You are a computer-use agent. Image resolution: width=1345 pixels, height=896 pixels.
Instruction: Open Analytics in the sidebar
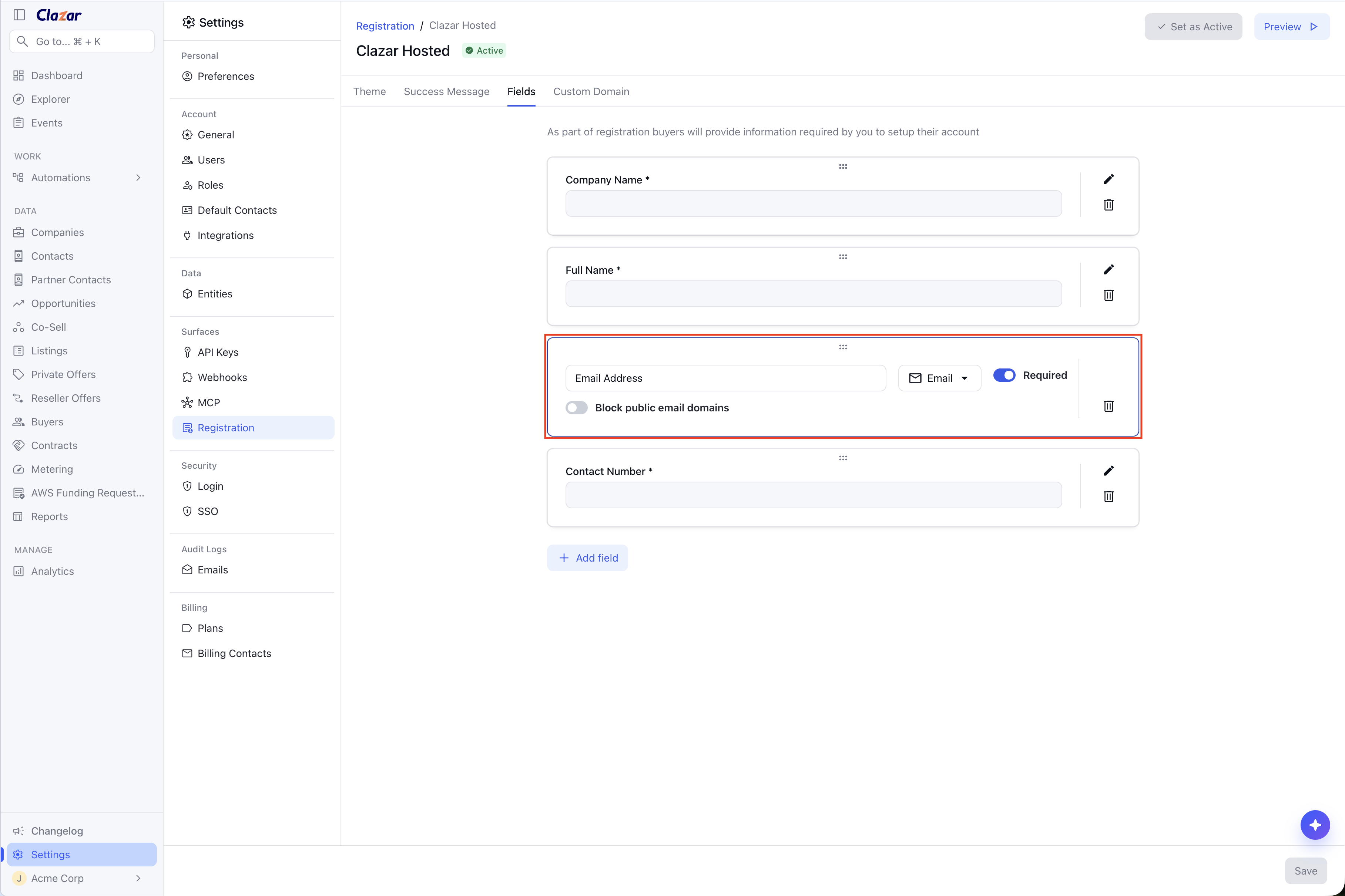point(82,572)
